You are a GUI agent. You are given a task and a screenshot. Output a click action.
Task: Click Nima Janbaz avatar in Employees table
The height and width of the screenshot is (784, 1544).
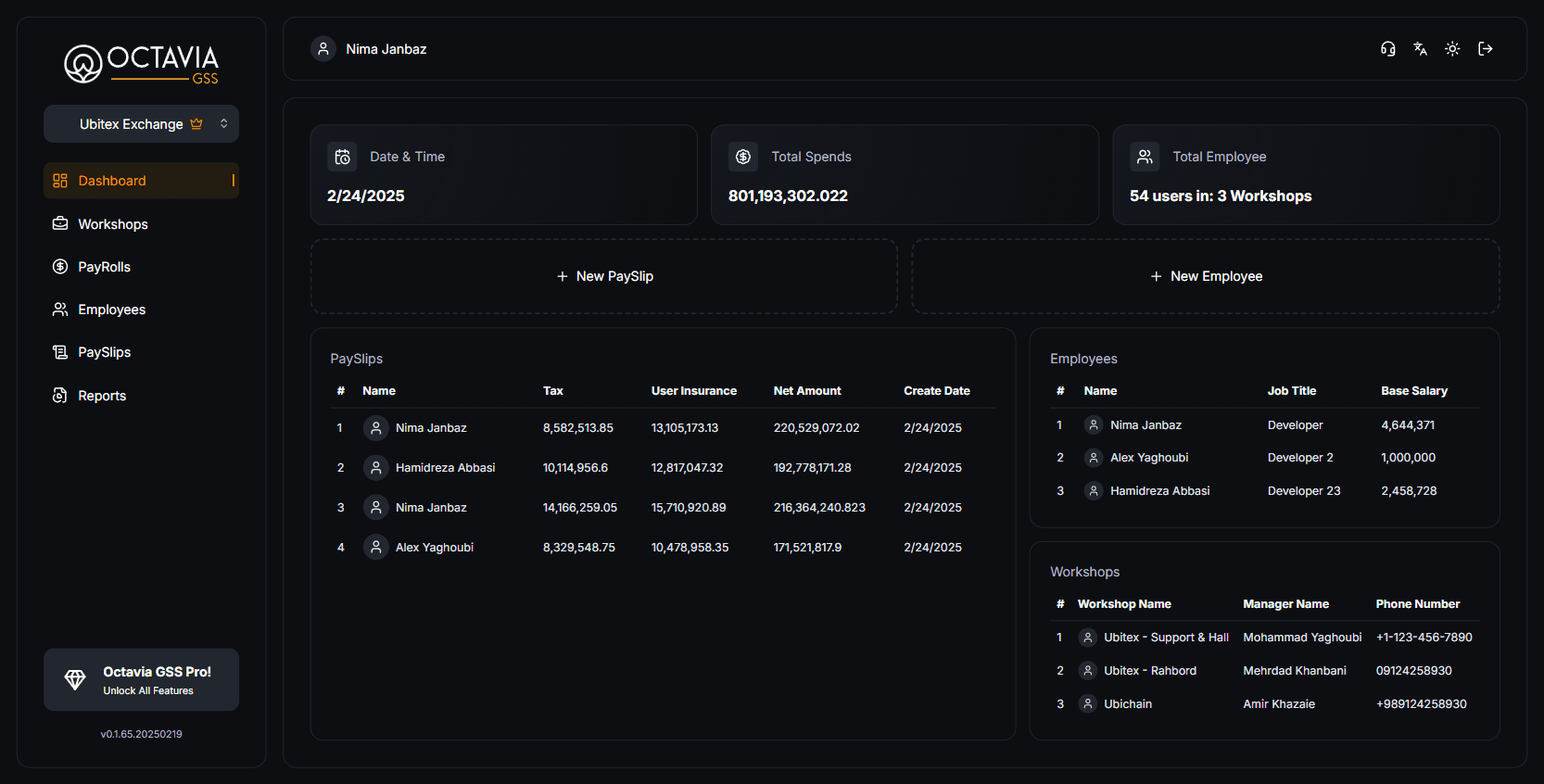(x=1094, y=425)
